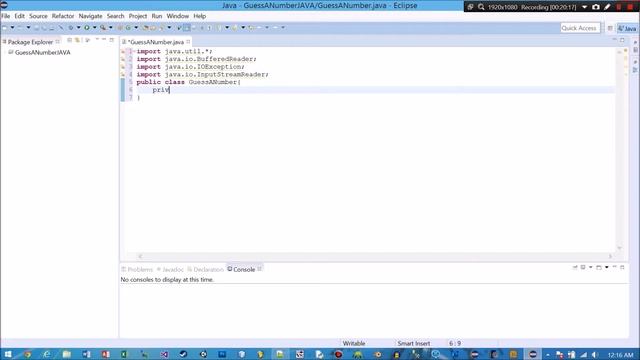Screen dimensions: 640x360
Task: Click the warning marker on line 2
Action: click(123, 59)
